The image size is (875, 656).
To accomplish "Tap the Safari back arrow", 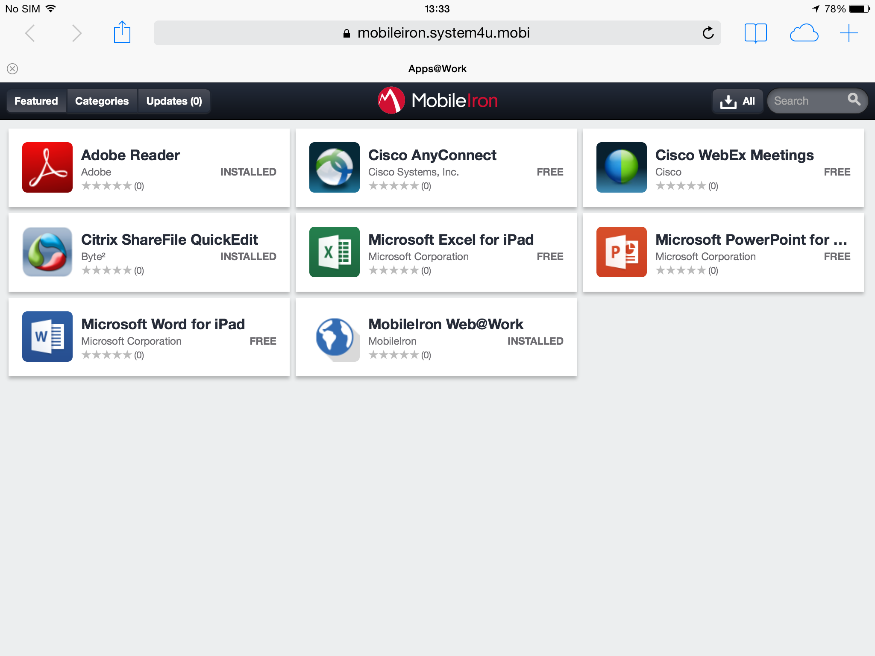I will (30, 33).
